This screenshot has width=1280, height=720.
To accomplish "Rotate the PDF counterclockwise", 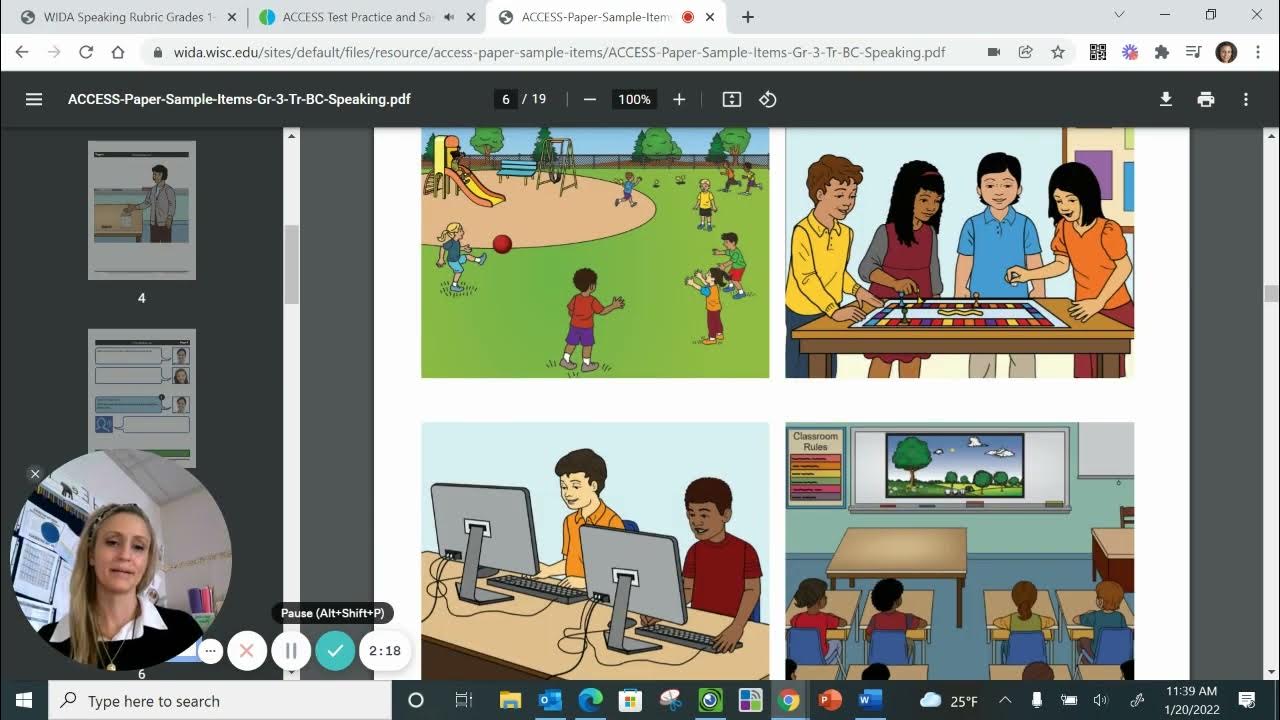I will point(768,99).
